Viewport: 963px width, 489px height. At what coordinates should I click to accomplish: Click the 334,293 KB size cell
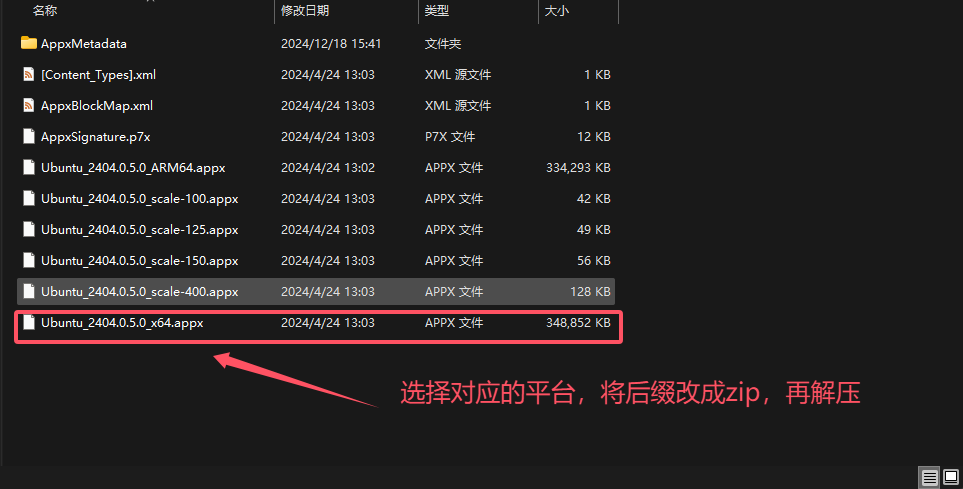pos(579,168)
